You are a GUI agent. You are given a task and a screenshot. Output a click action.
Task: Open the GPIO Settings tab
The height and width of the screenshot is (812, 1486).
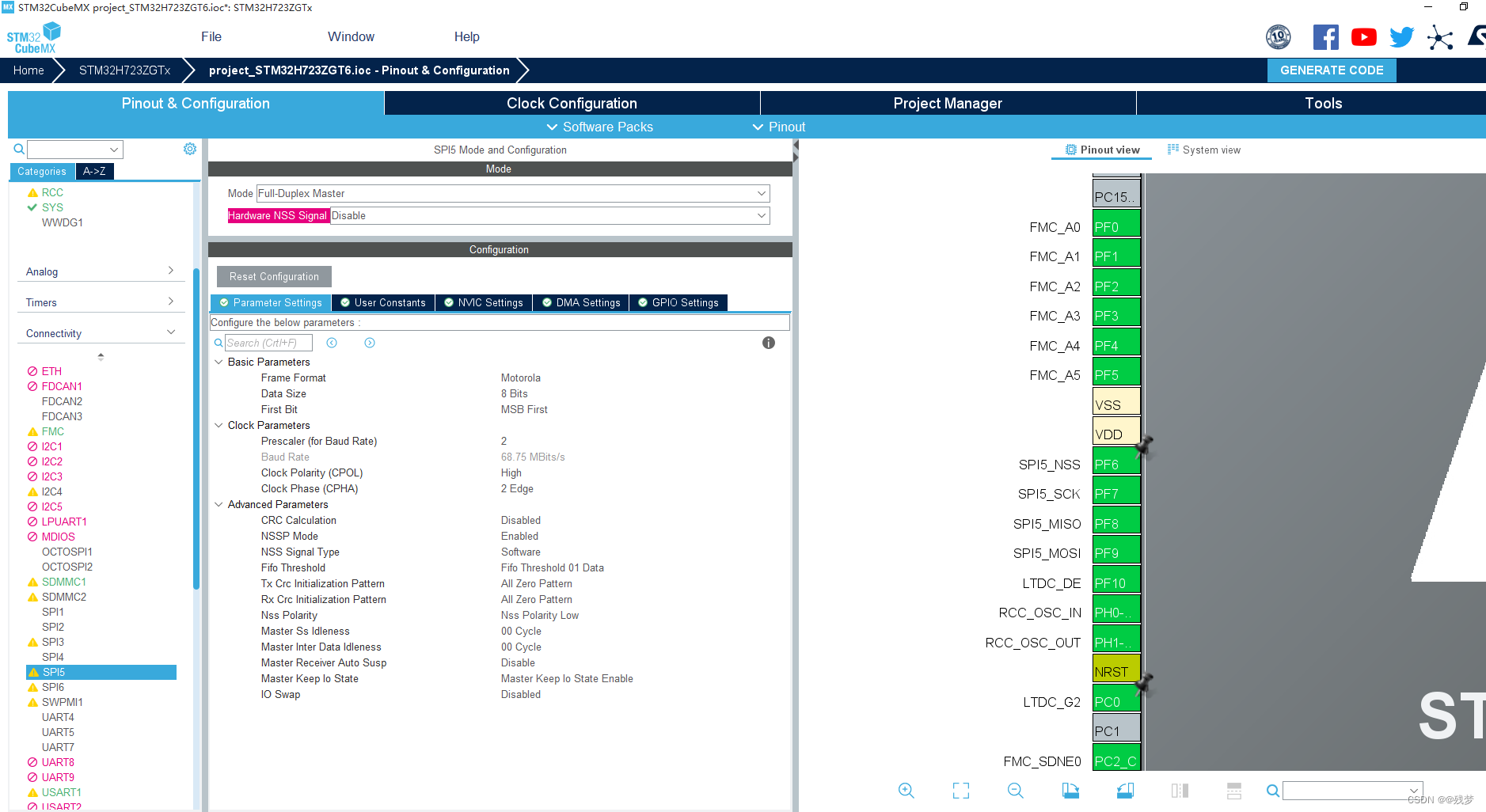point(678,302)
